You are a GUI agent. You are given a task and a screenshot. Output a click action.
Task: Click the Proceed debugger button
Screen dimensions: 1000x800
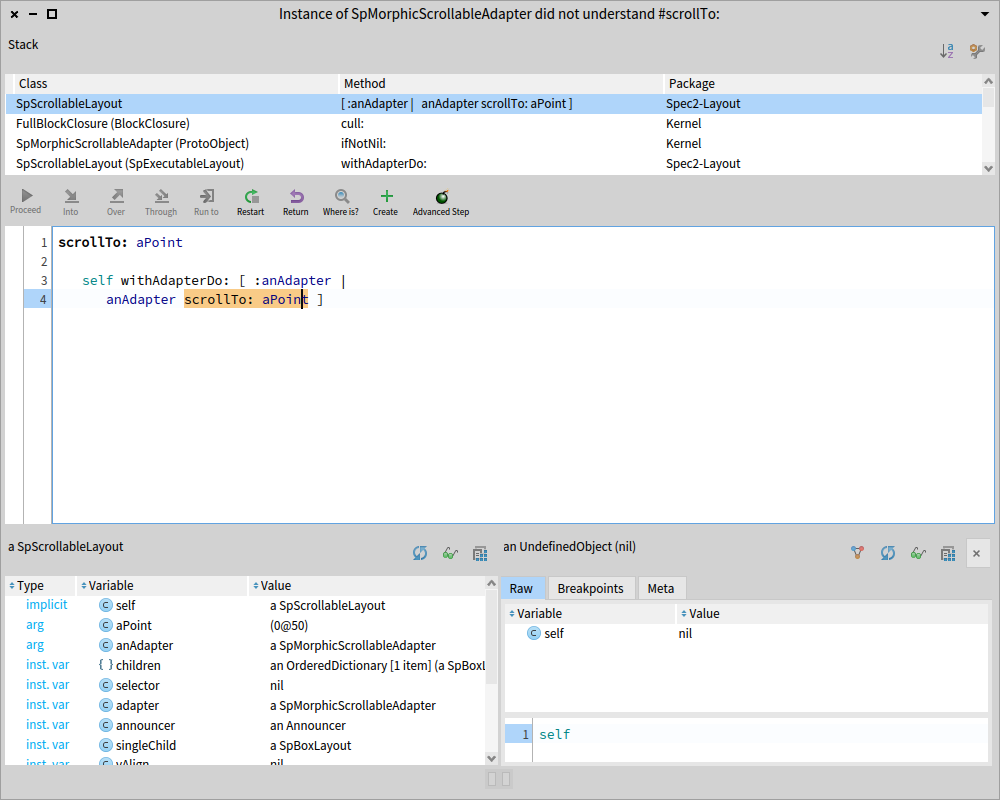click(26, 202)
